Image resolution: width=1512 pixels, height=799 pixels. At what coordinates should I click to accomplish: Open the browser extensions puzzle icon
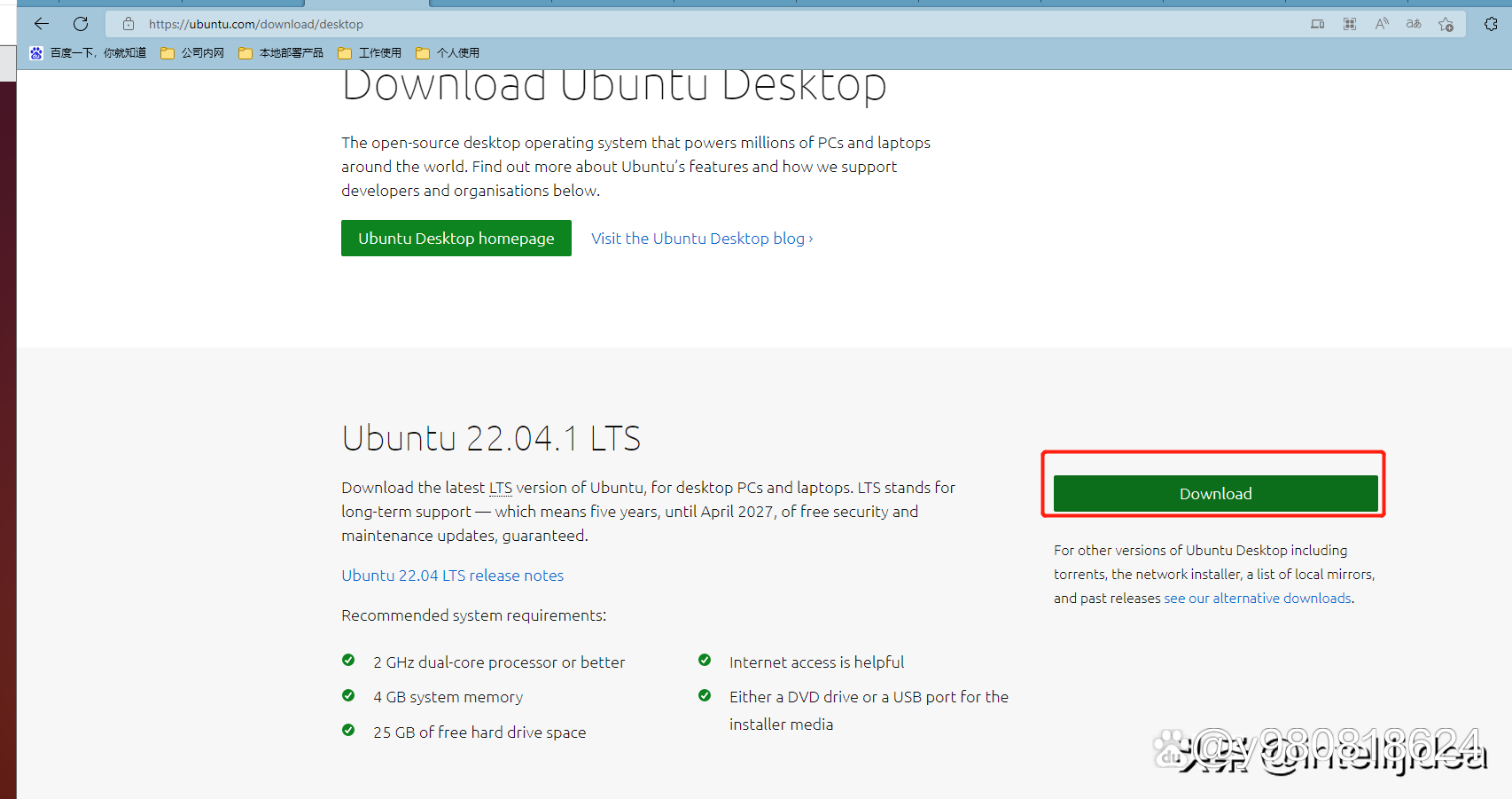click(x=1491, y=24)
